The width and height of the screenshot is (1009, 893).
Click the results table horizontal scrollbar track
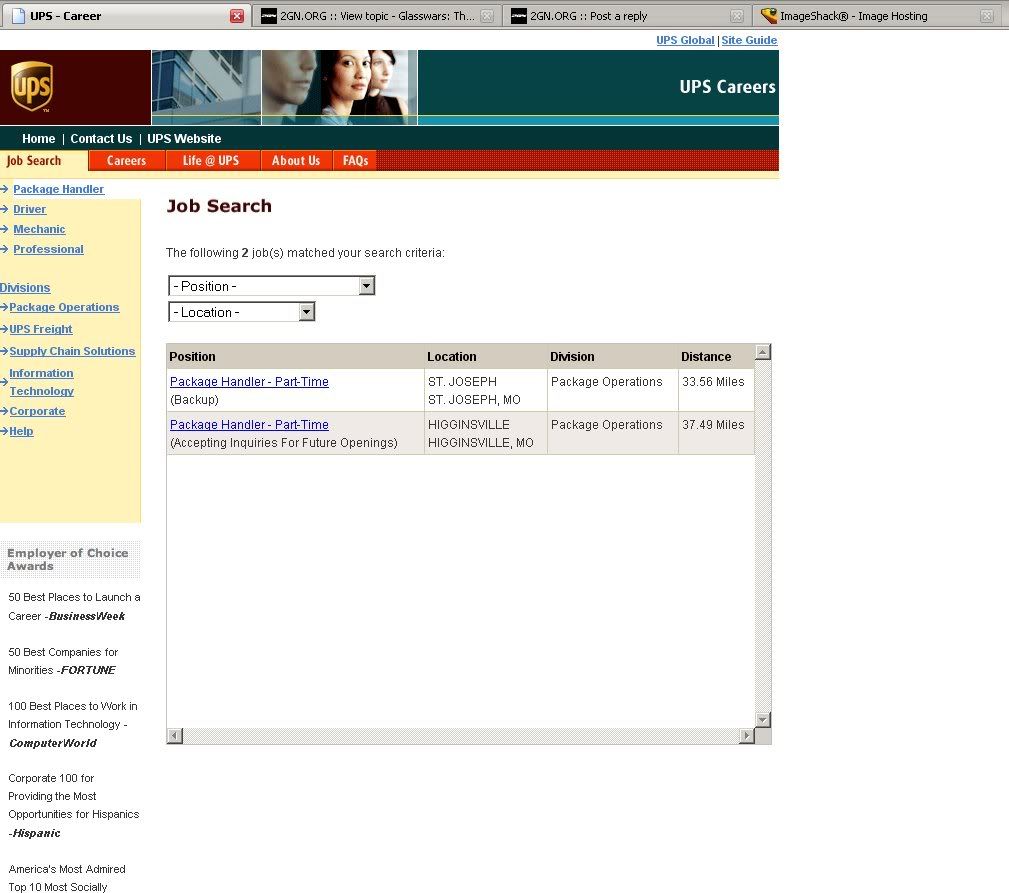(460, 736)
